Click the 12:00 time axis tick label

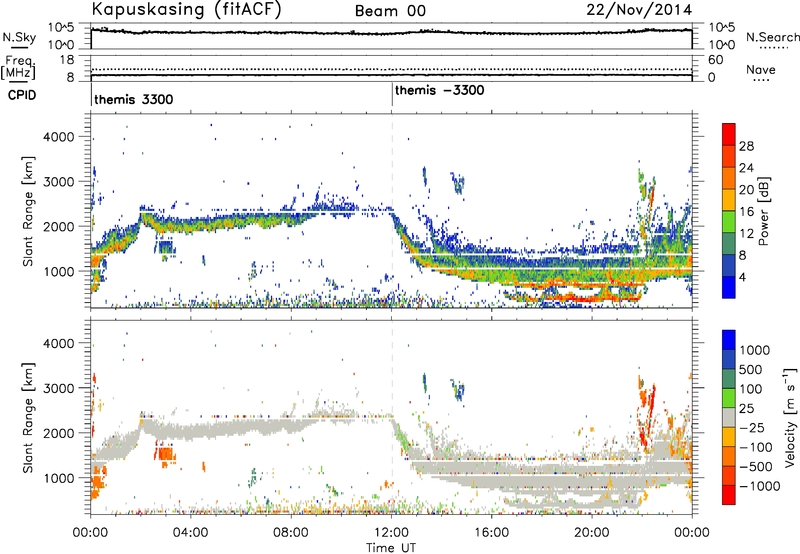tap(391, 533)
